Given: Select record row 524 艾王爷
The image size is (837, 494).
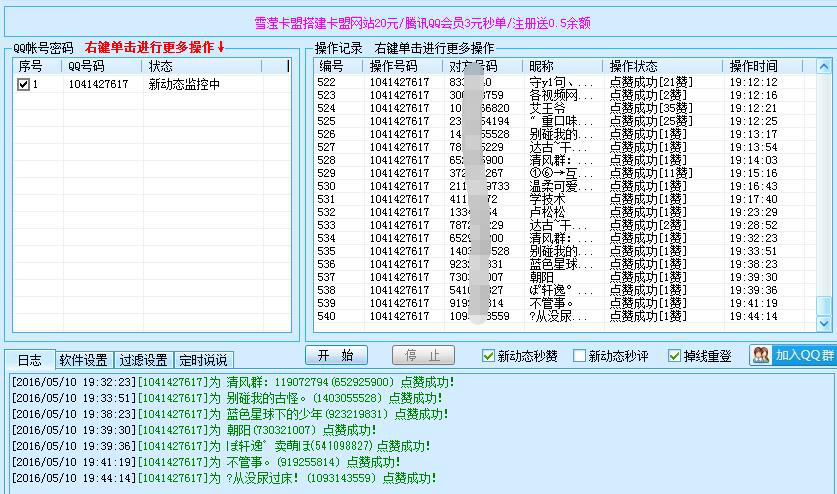Looking at the screenshot, I should [x=565, y=108].
